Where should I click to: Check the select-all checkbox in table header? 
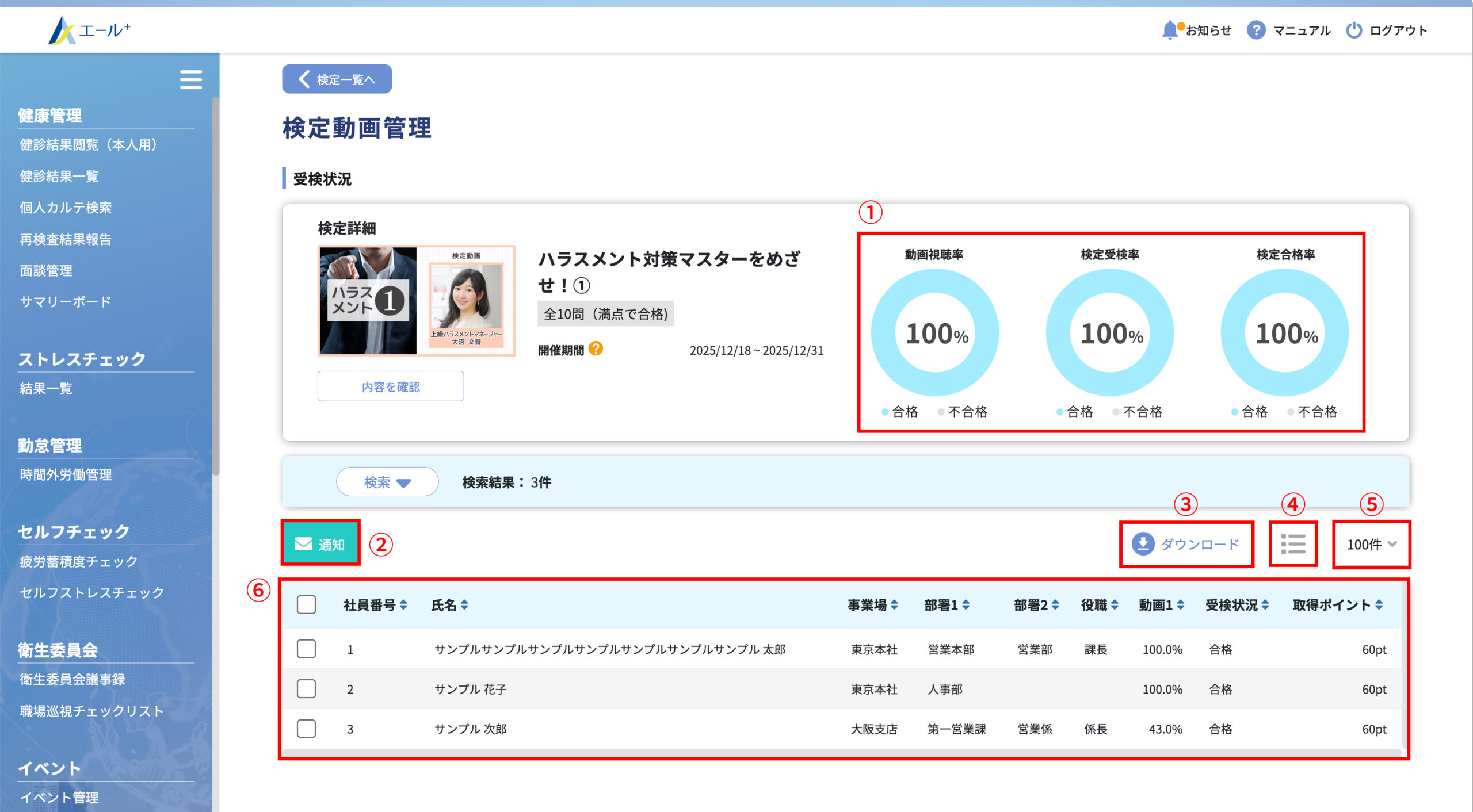(x=306, y=604)
